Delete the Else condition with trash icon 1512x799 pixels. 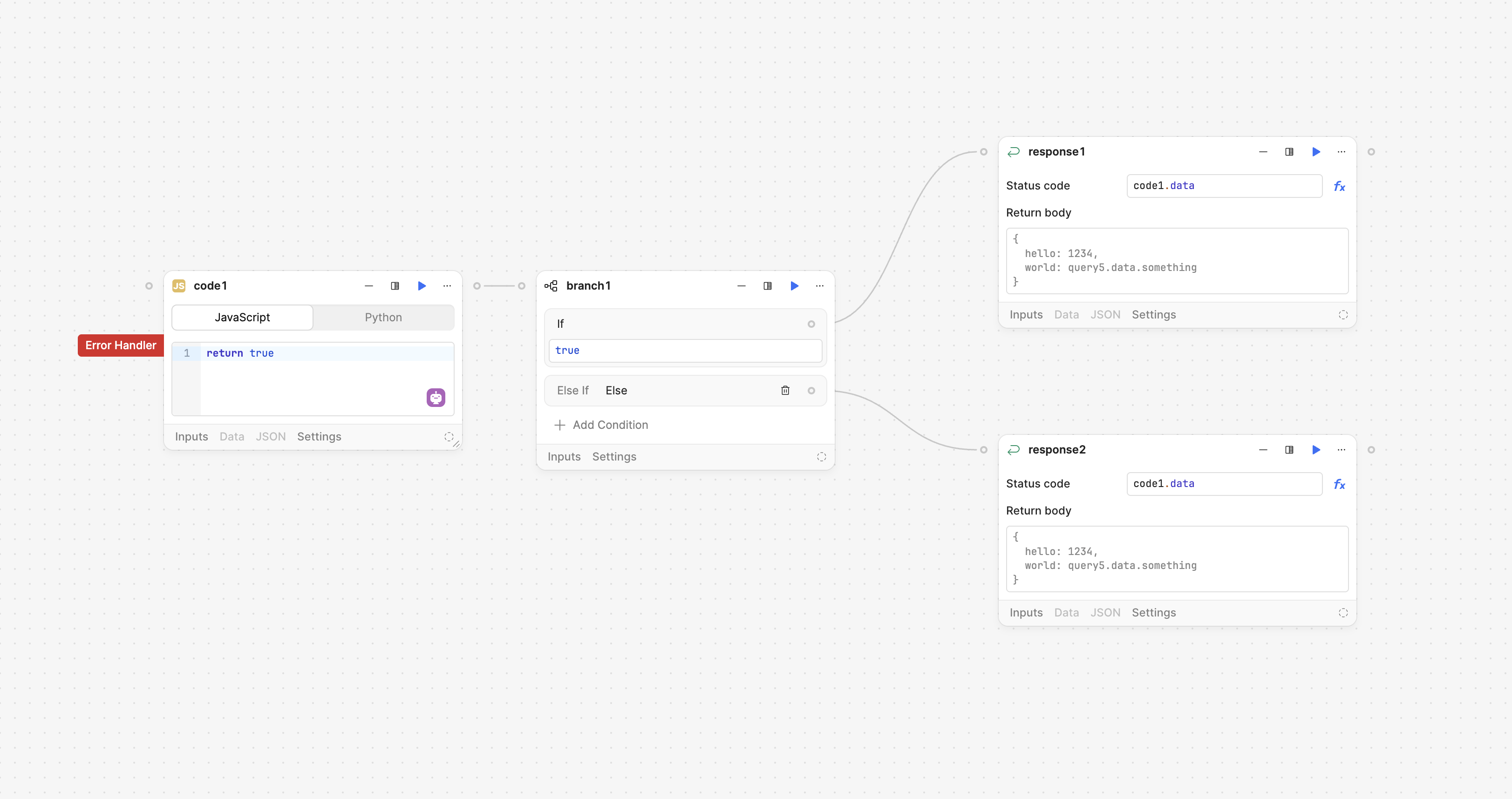[785, 391]
